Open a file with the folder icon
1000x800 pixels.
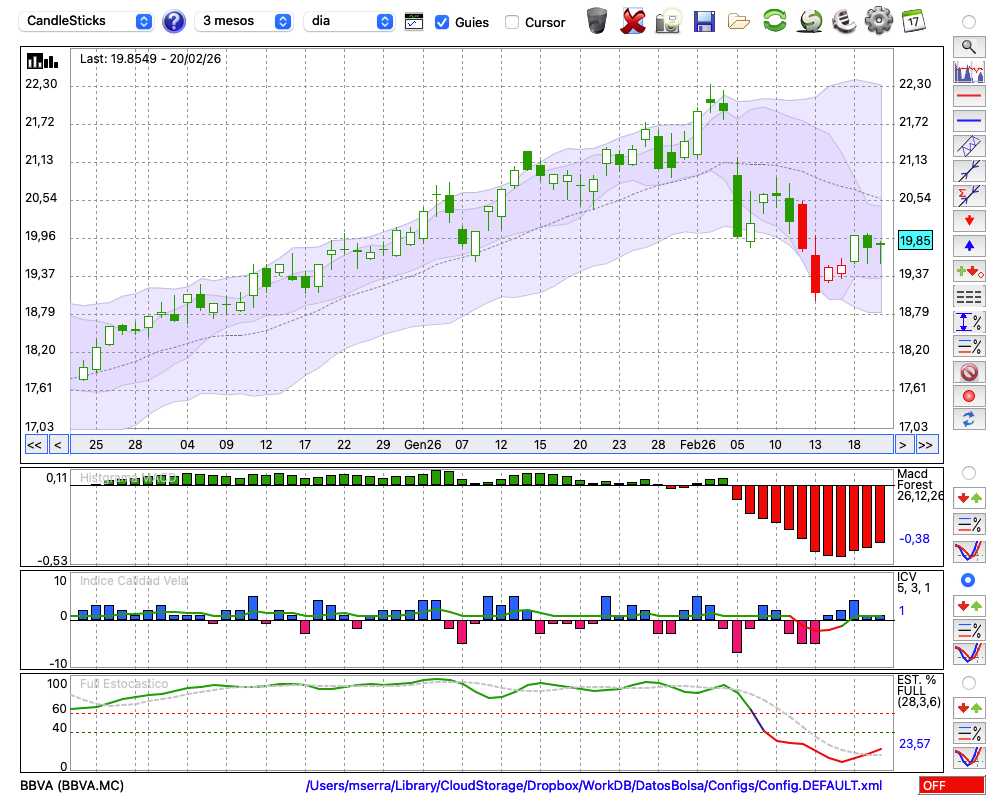tap(739, 21)
